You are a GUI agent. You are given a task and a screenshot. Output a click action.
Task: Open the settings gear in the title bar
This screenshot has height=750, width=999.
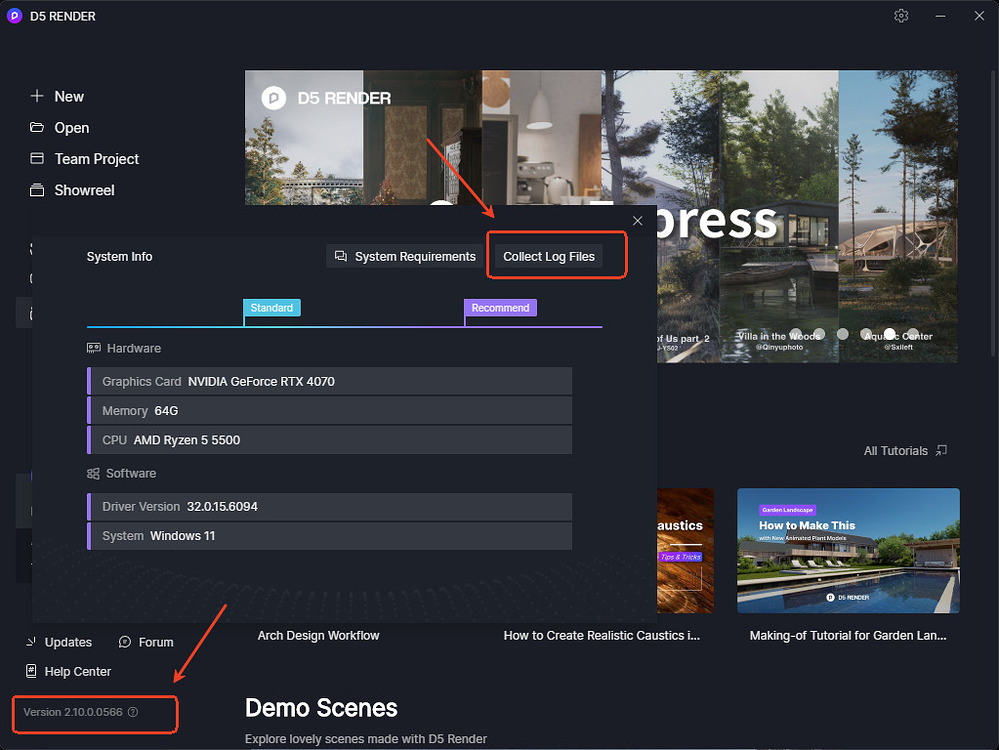901,16
